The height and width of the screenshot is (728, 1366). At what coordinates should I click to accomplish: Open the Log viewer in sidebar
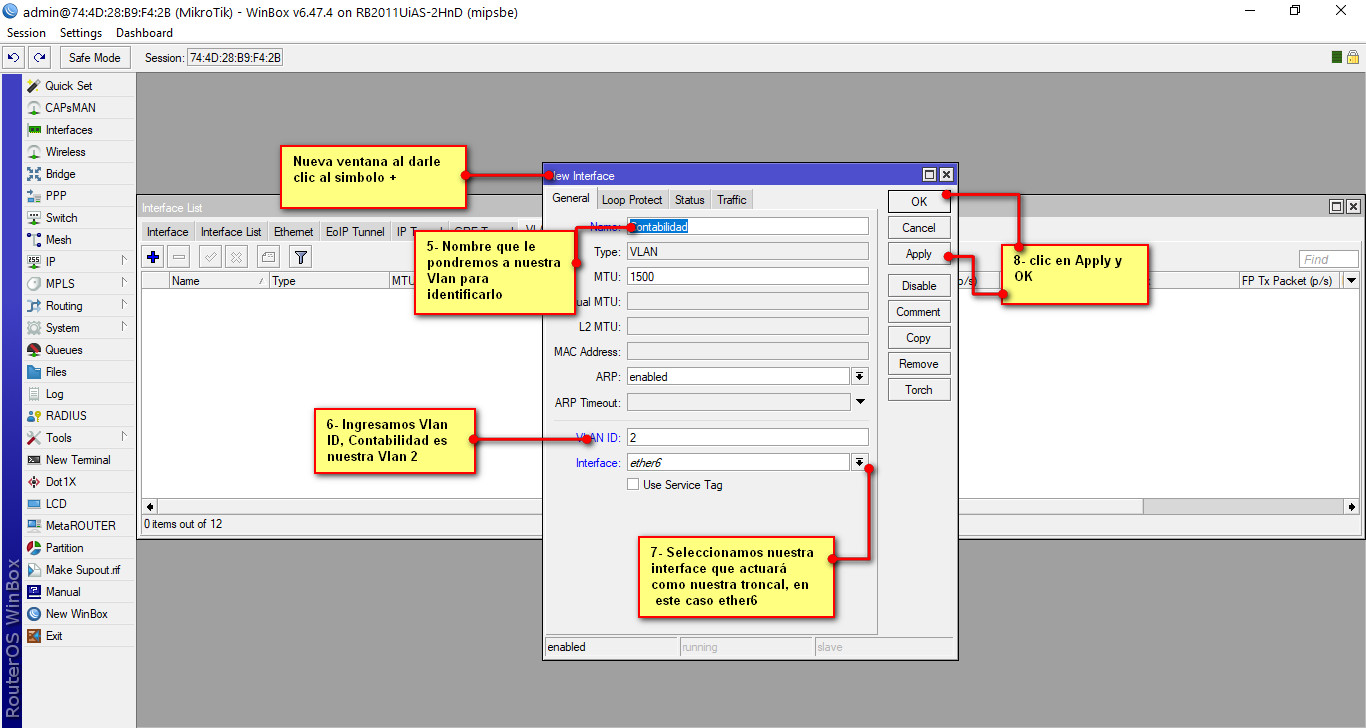click(x=54, y=394)
